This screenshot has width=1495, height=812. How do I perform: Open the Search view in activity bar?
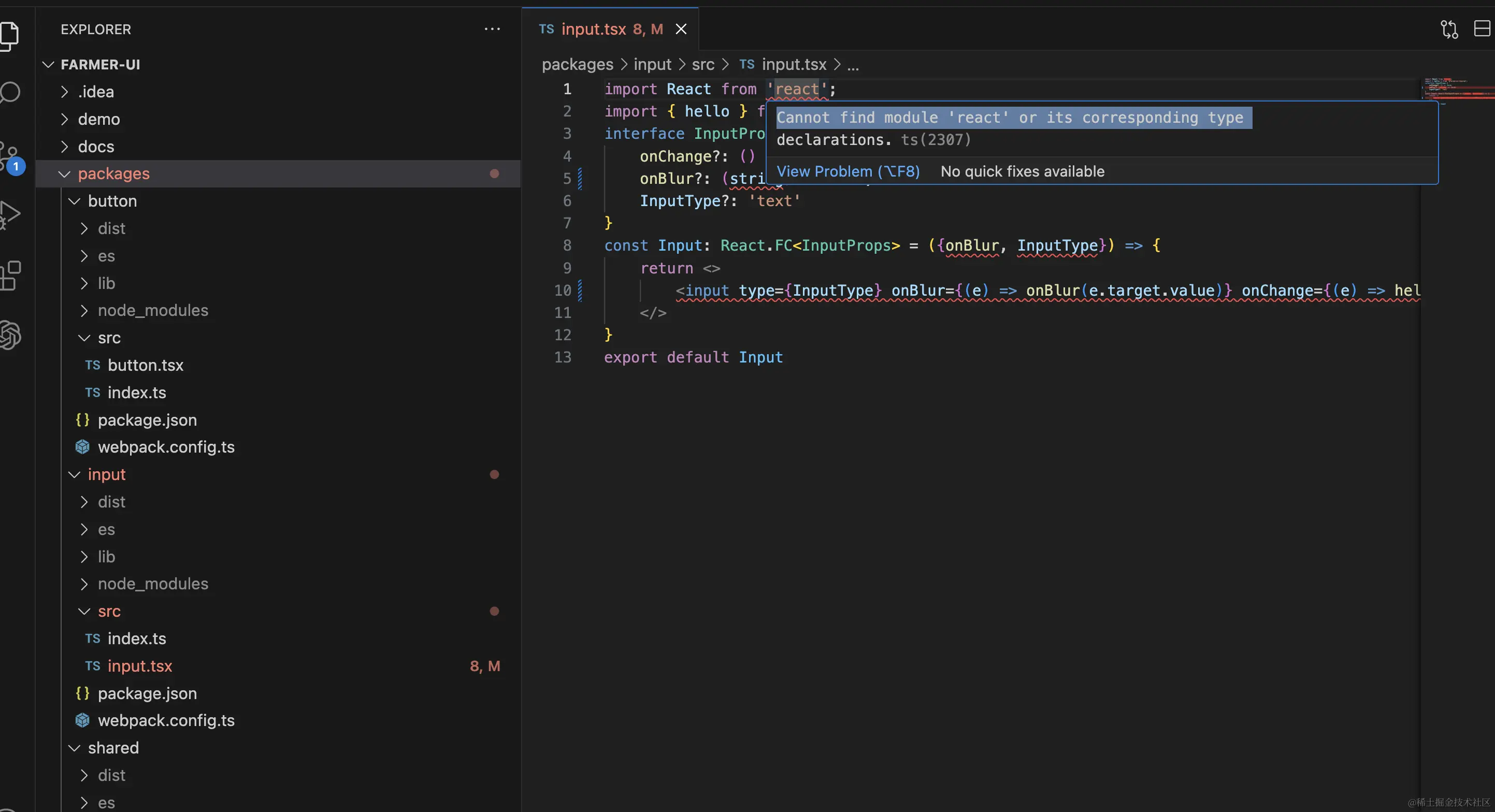tap(9, 93)
